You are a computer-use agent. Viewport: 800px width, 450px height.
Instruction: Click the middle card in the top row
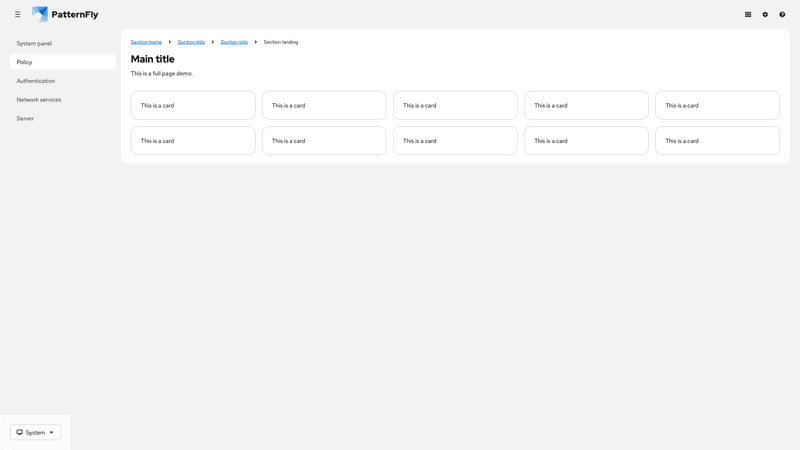[x=455, y=105]
